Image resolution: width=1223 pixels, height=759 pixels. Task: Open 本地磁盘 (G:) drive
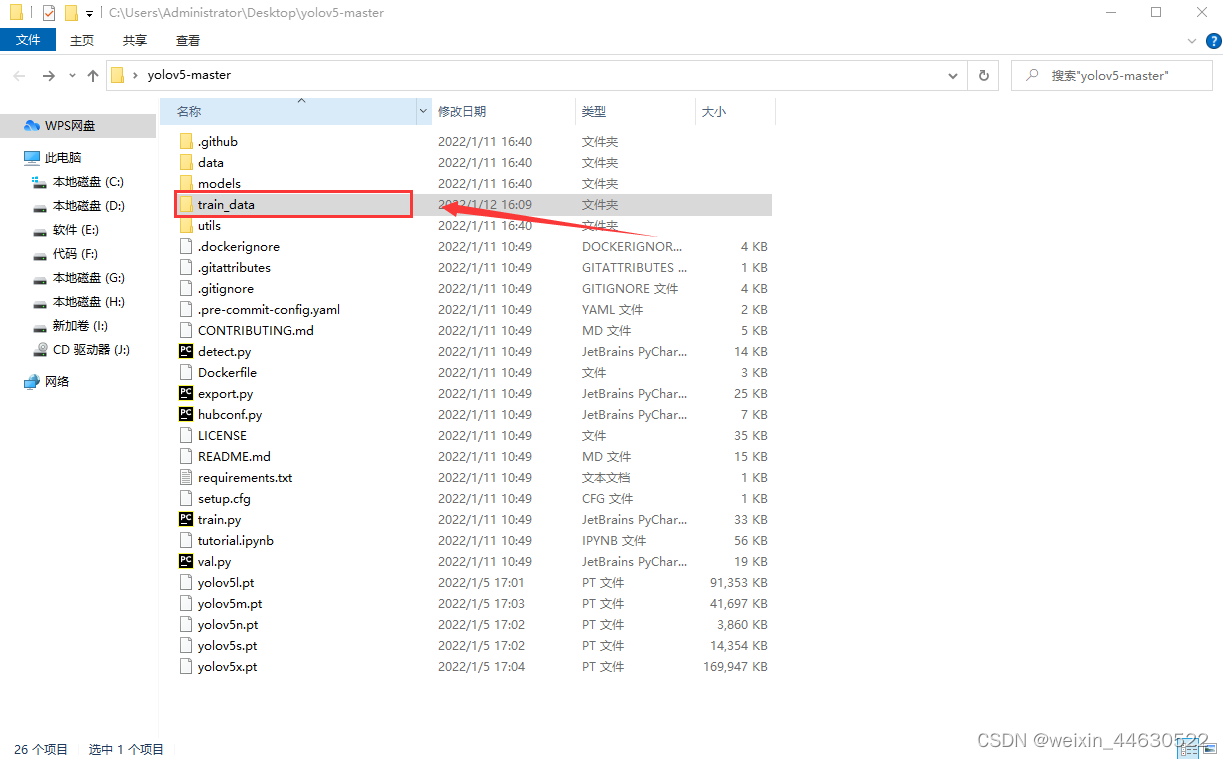[79, 278]
